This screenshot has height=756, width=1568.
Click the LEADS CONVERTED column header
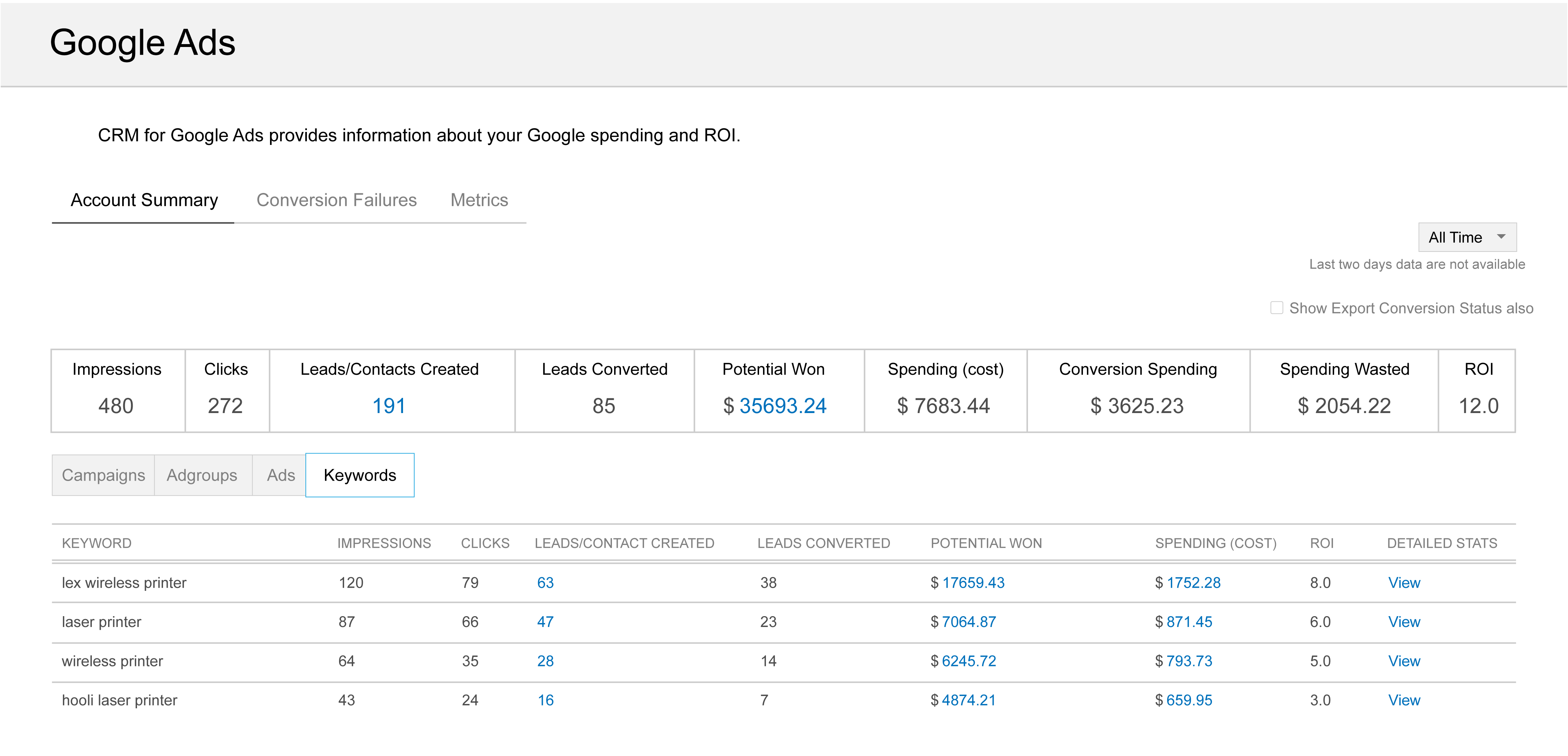823,544
